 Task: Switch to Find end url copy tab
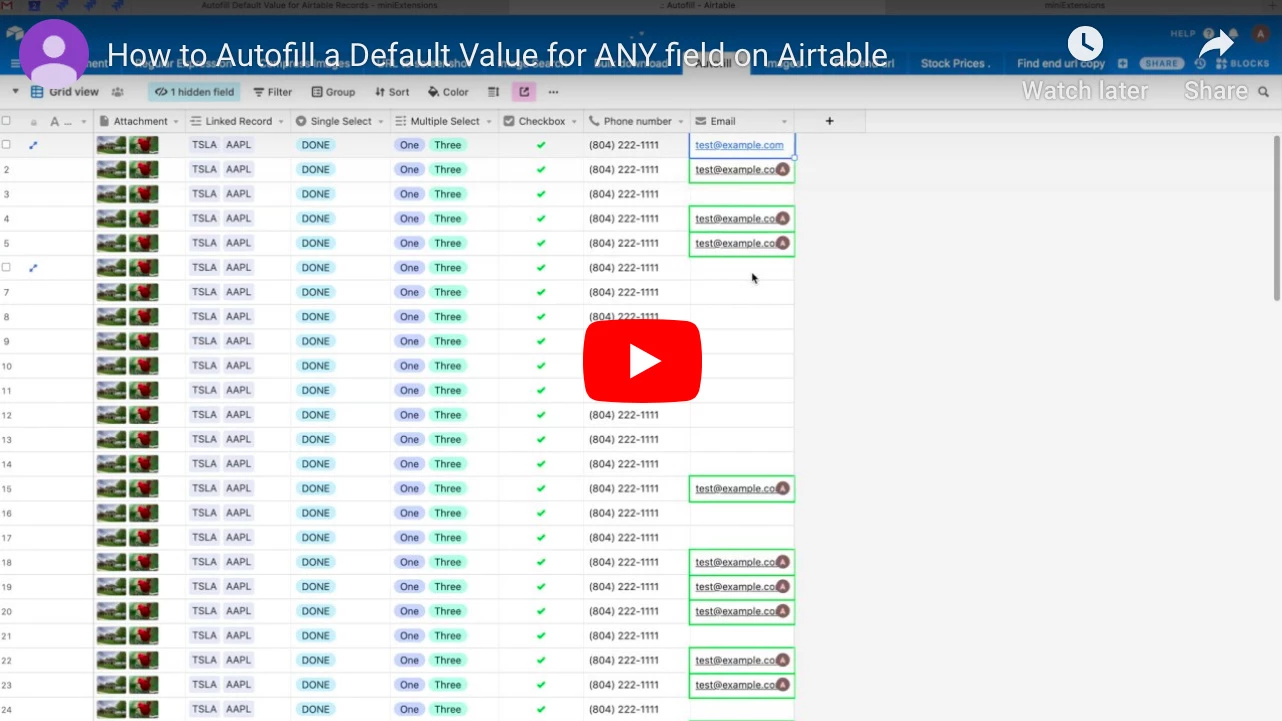[x=1061, y=63]
